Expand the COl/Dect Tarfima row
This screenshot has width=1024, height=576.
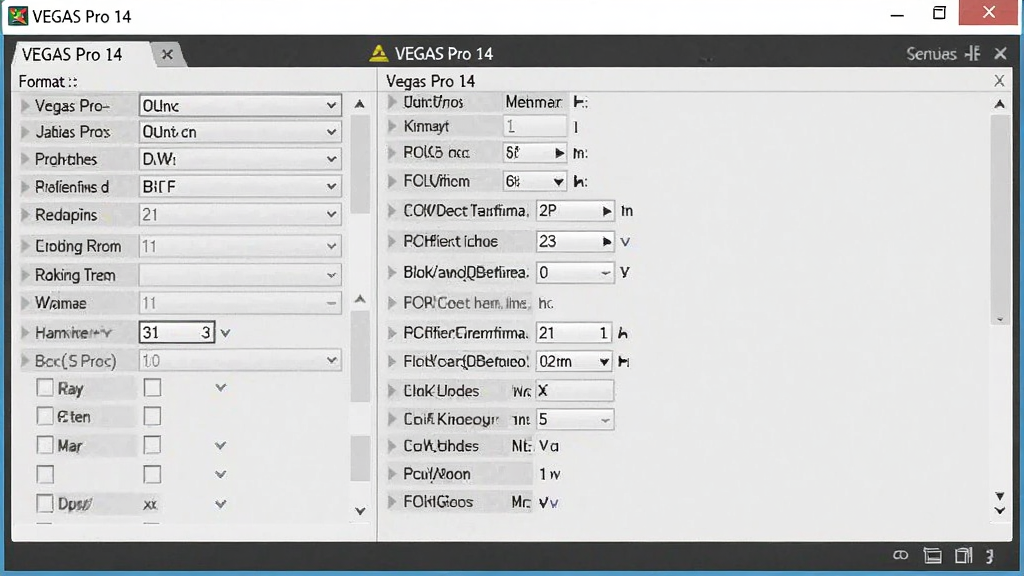click(x=392, y=210)
